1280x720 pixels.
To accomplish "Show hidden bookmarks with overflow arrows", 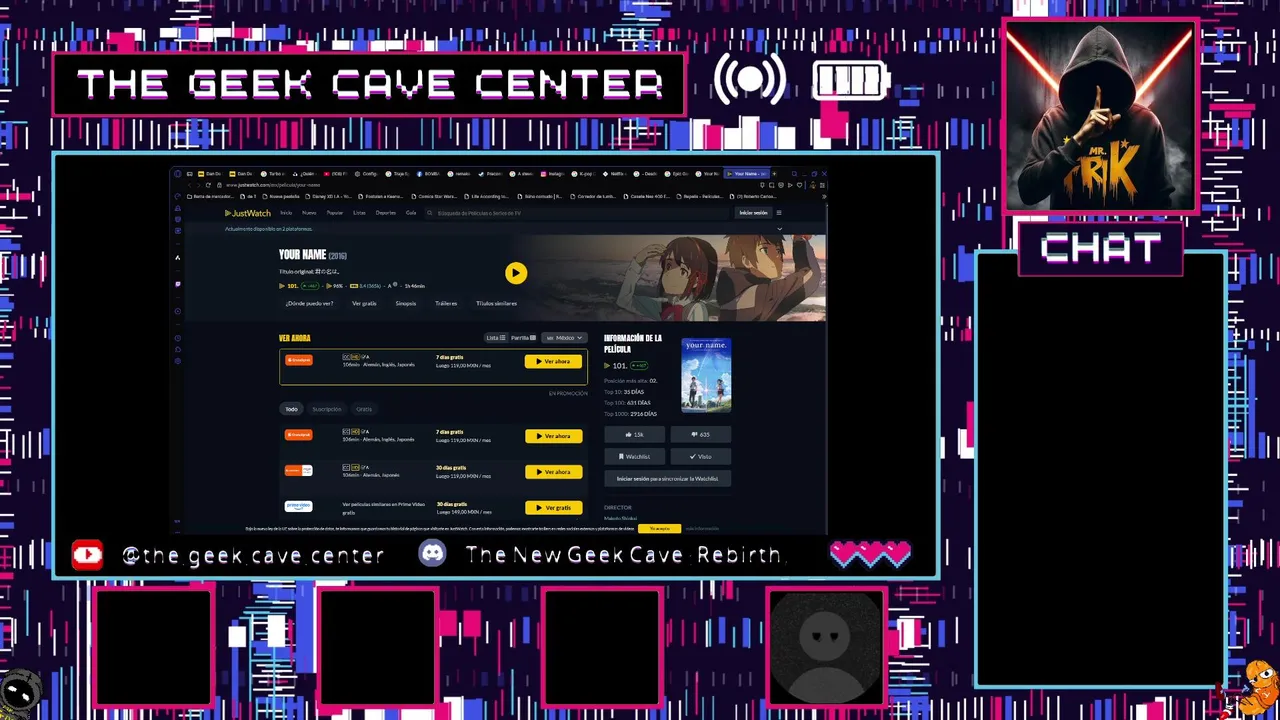I will [825, 197].
